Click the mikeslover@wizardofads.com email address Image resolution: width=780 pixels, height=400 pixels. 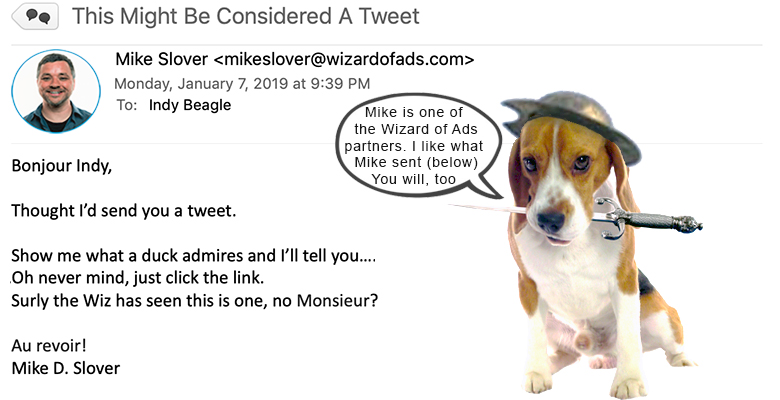coord(344,59)
